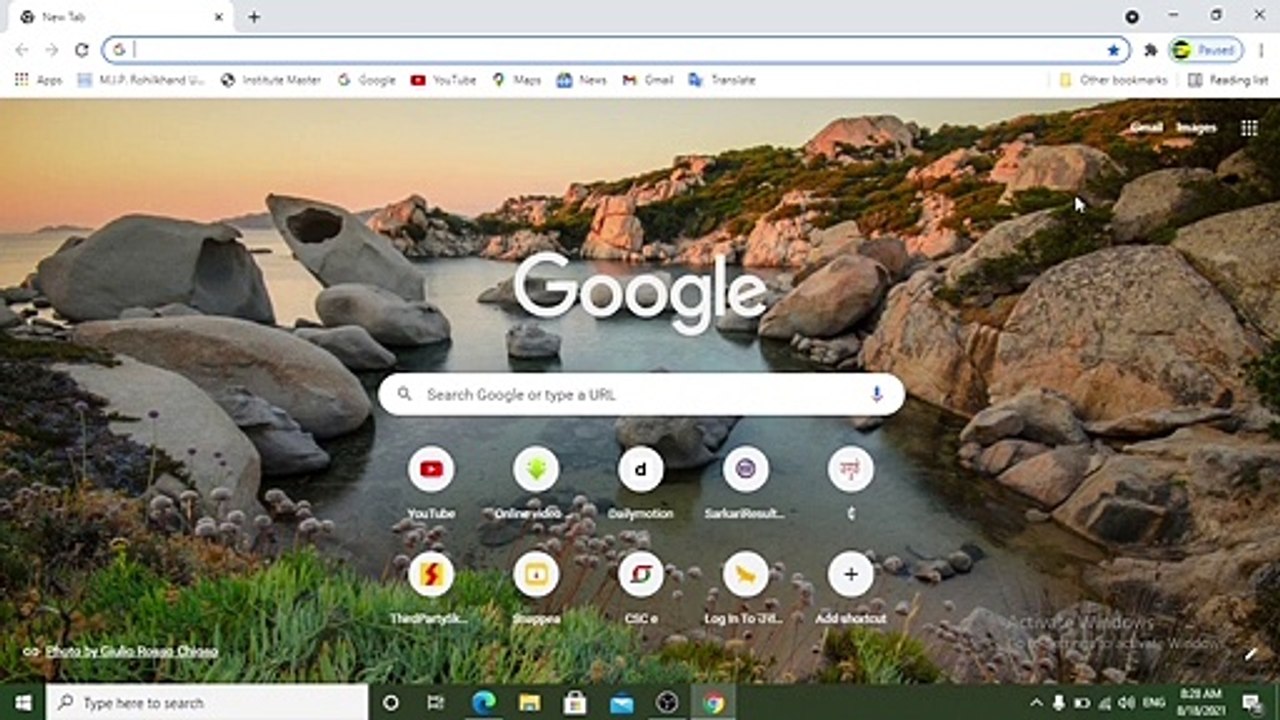This screenshot has height=720, width=1280.
Task: Open the Translate bookmark
Action: [x=721, y=80]
